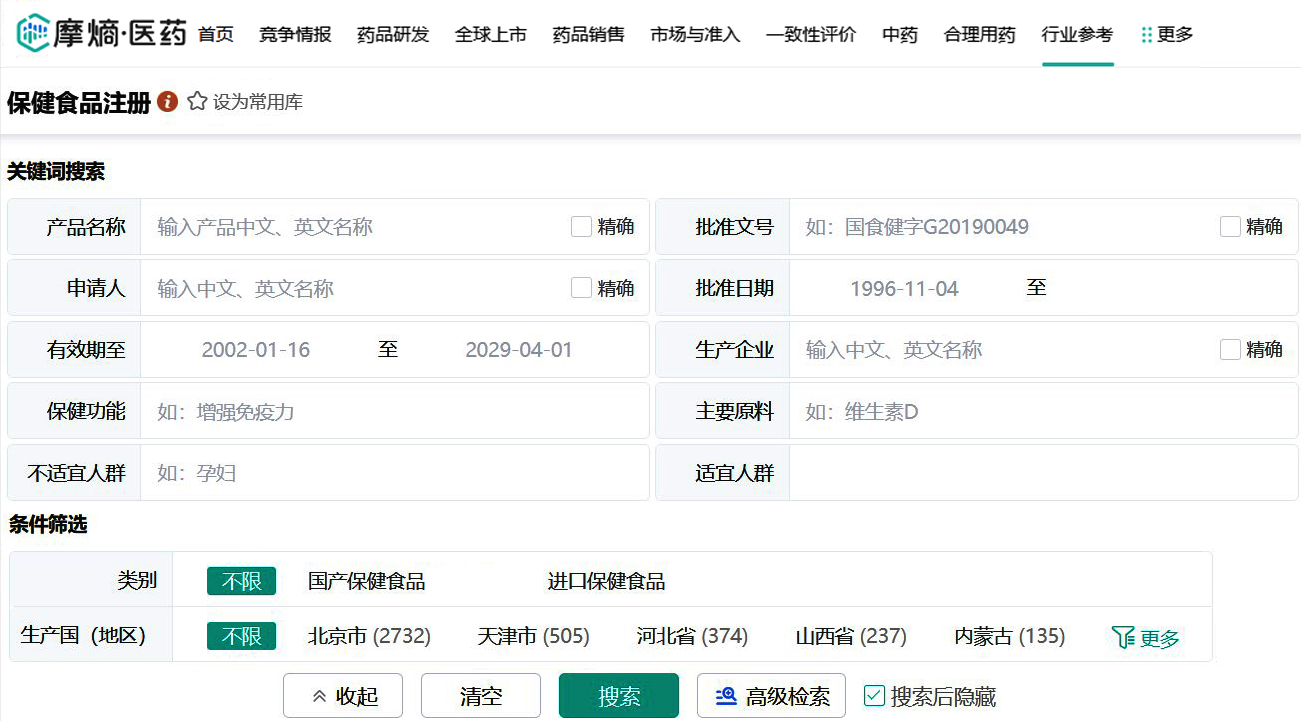Viewport: 1301px width, 721px height.
Task: Collapse the search panel with 收起
Action: 343,696
